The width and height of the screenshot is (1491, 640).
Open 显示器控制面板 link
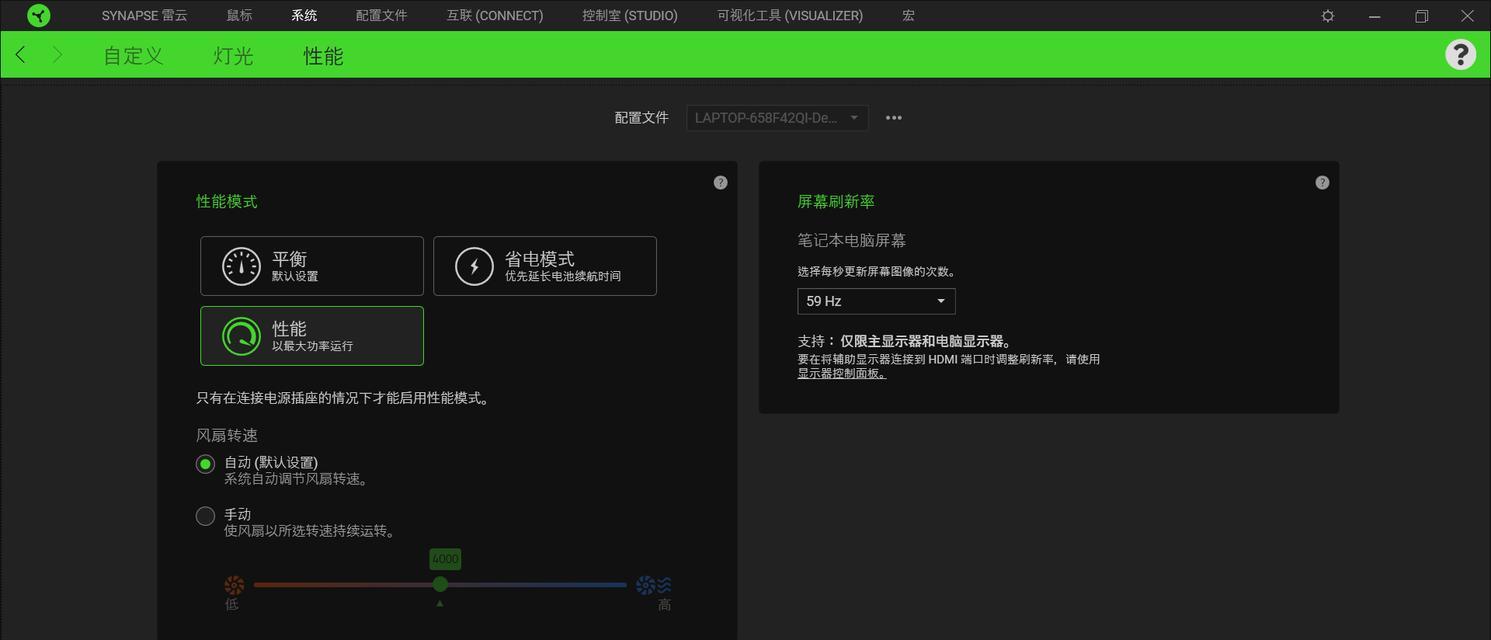841,374
